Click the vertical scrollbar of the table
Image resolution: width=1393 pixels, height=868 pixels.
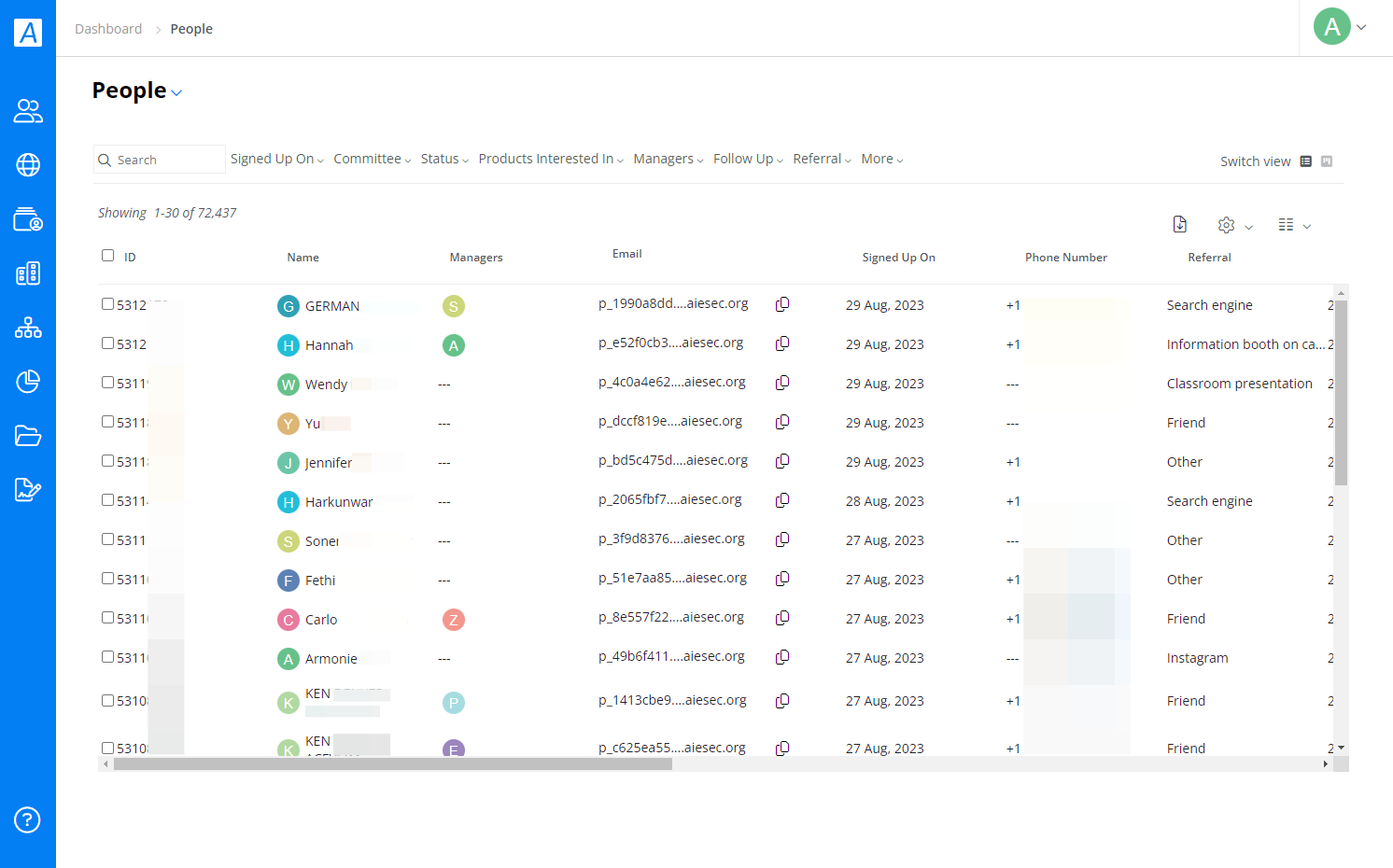(x=1341, y=394)
